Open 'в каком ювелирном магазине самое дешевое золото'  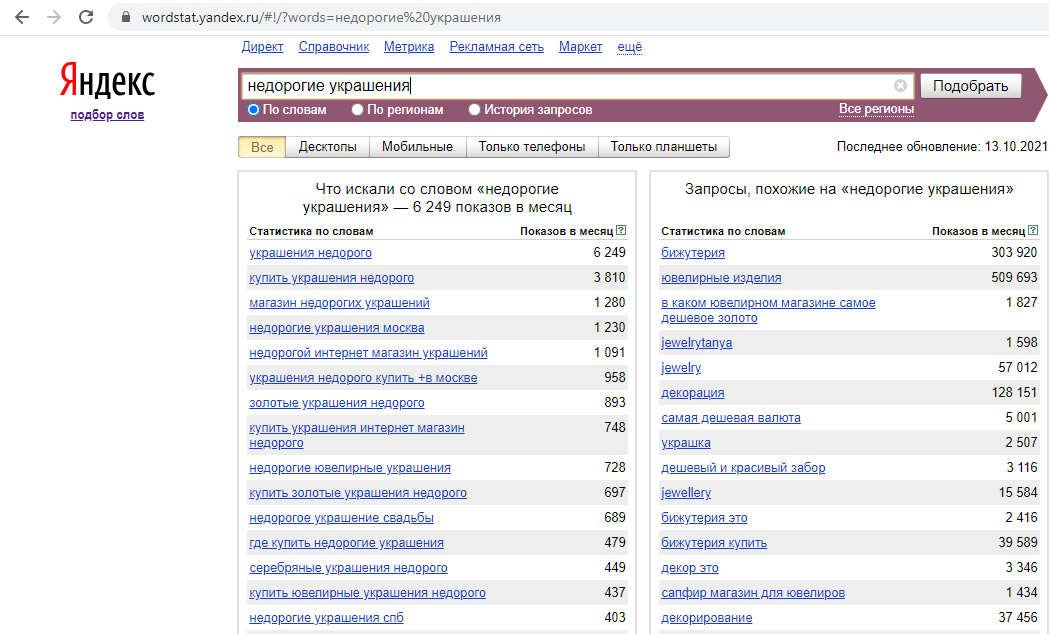click(768, 310)
